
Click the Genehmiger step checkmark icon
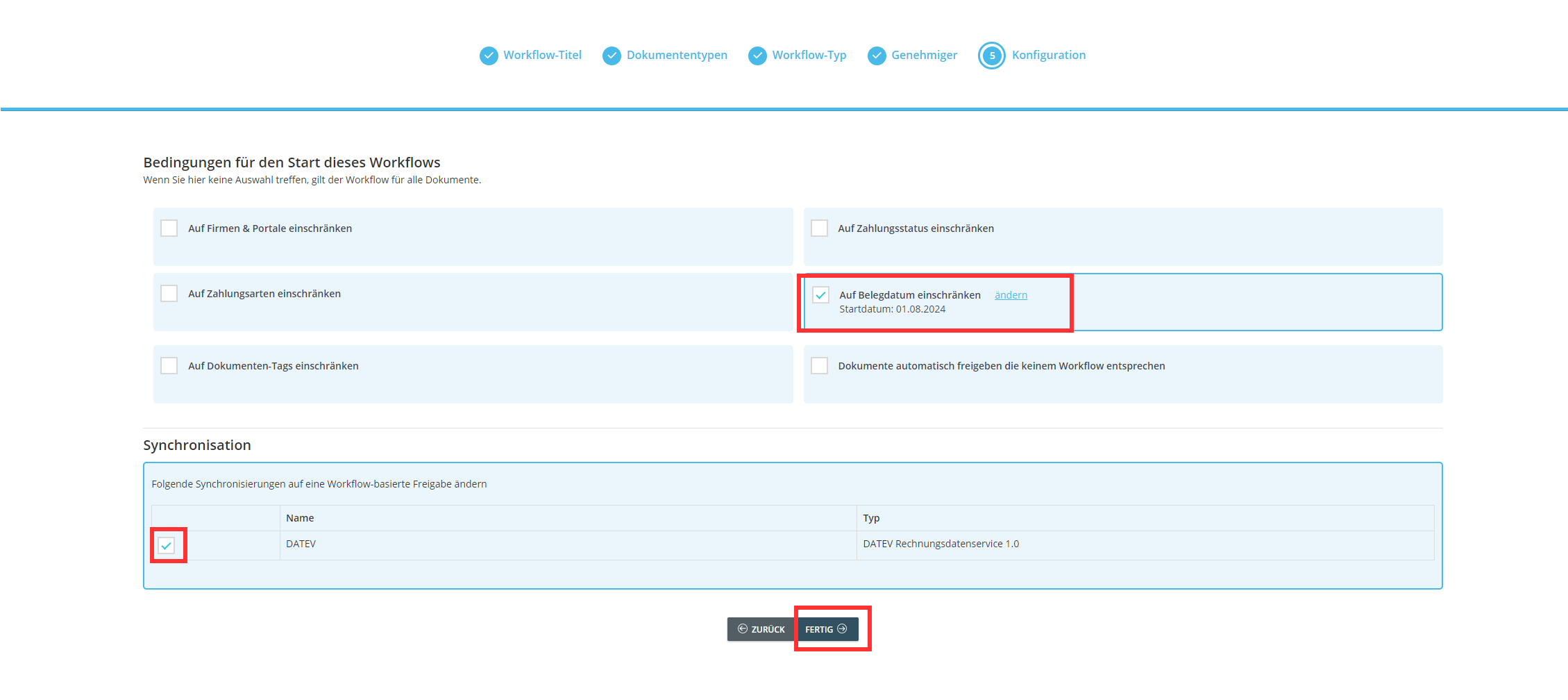877,56
